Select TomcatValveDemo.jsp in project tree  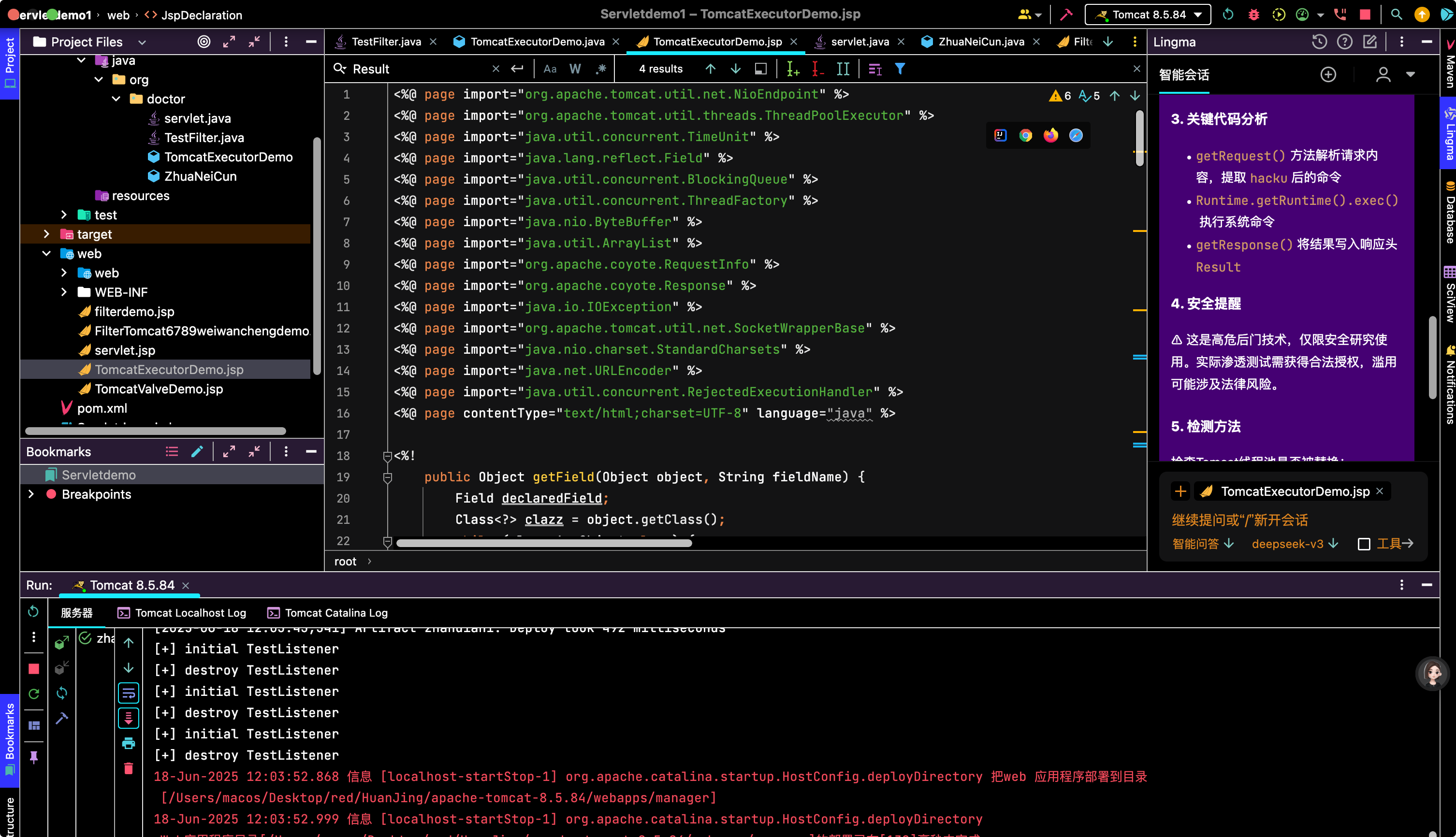[x=159, y=389]
